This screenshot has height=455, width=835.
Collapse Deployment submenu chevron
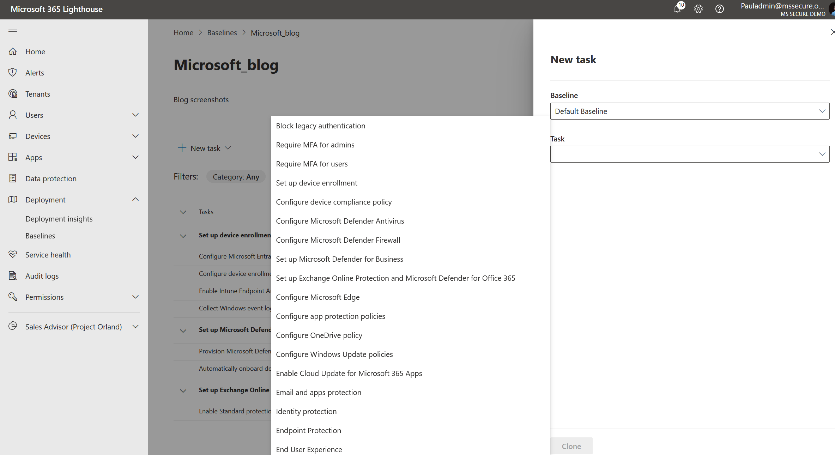(135, 199)
